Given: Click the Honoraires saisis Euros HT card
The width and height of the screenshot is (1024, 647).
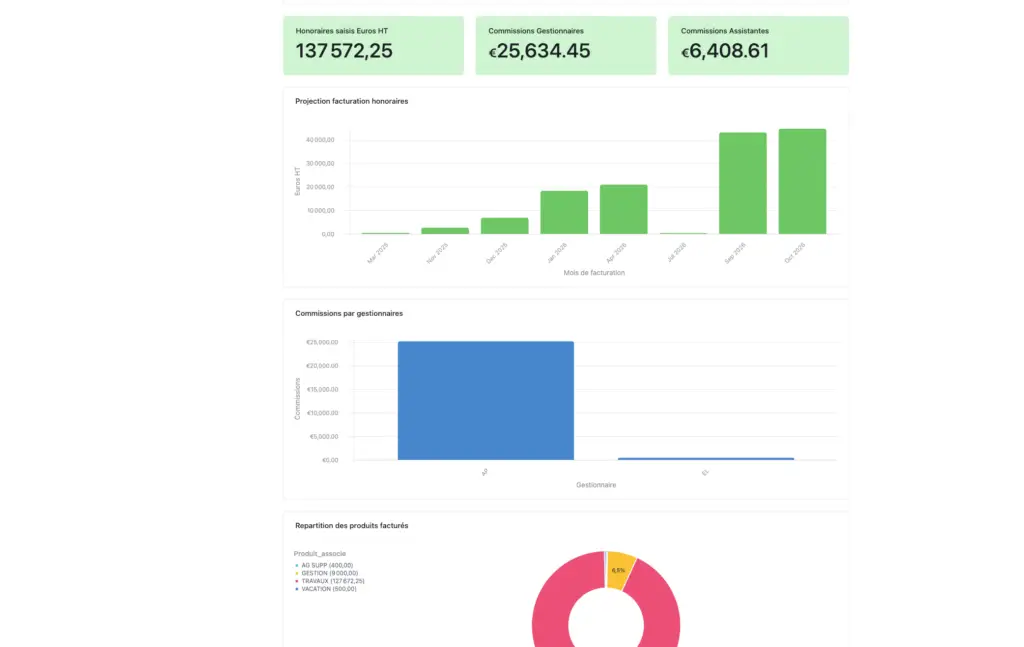Looking at the screenshot, I should coord(373,45).
